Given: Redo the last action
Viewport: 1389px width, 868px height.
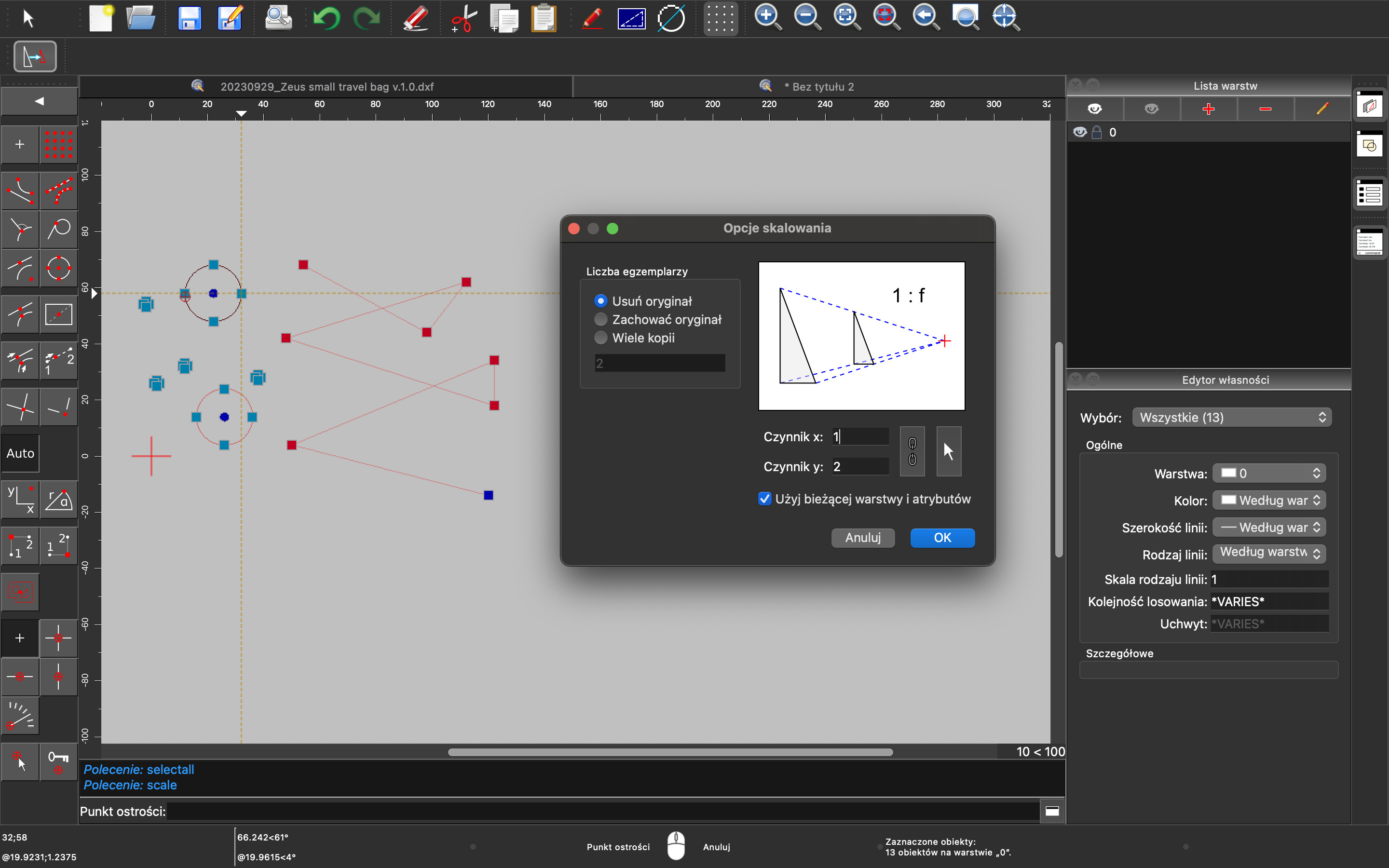Looking at the screenshot, I should point(366,18).
